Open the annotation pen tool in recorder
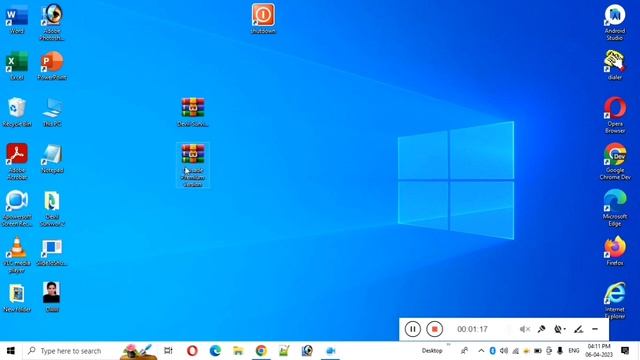Viewport: 640px width, 360px height. [578, 329]
